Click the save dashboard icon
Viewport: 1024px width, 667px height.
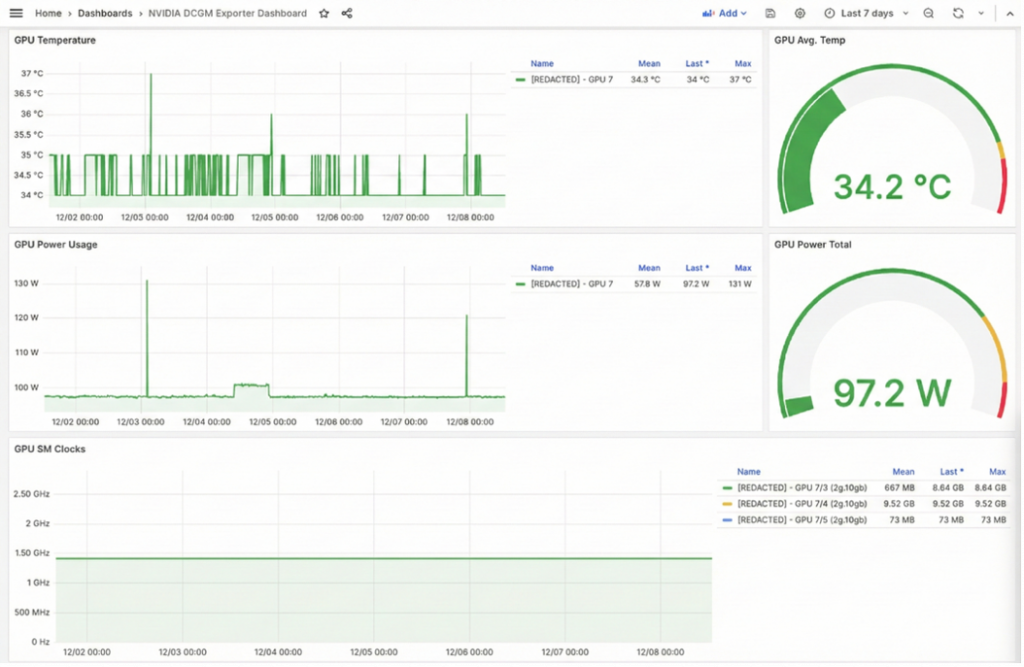(x=771, y=13)
